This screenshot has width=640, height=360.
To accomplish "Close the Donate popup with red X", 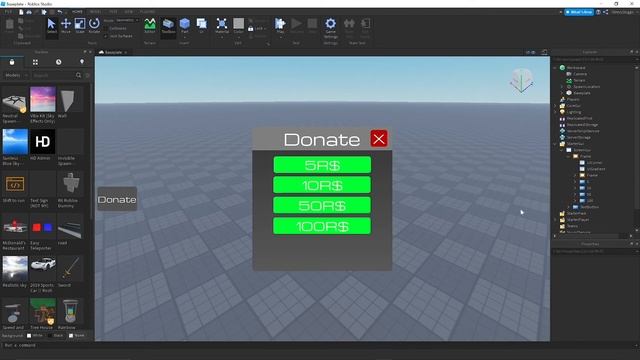I will (379, 139).
